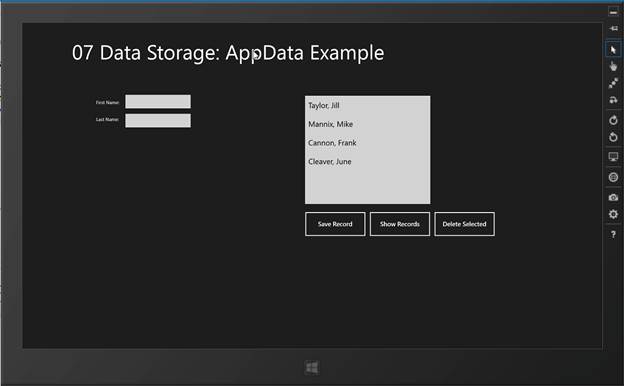Switch to basic touch mode
624x386 pixels.
click(613, 66)
